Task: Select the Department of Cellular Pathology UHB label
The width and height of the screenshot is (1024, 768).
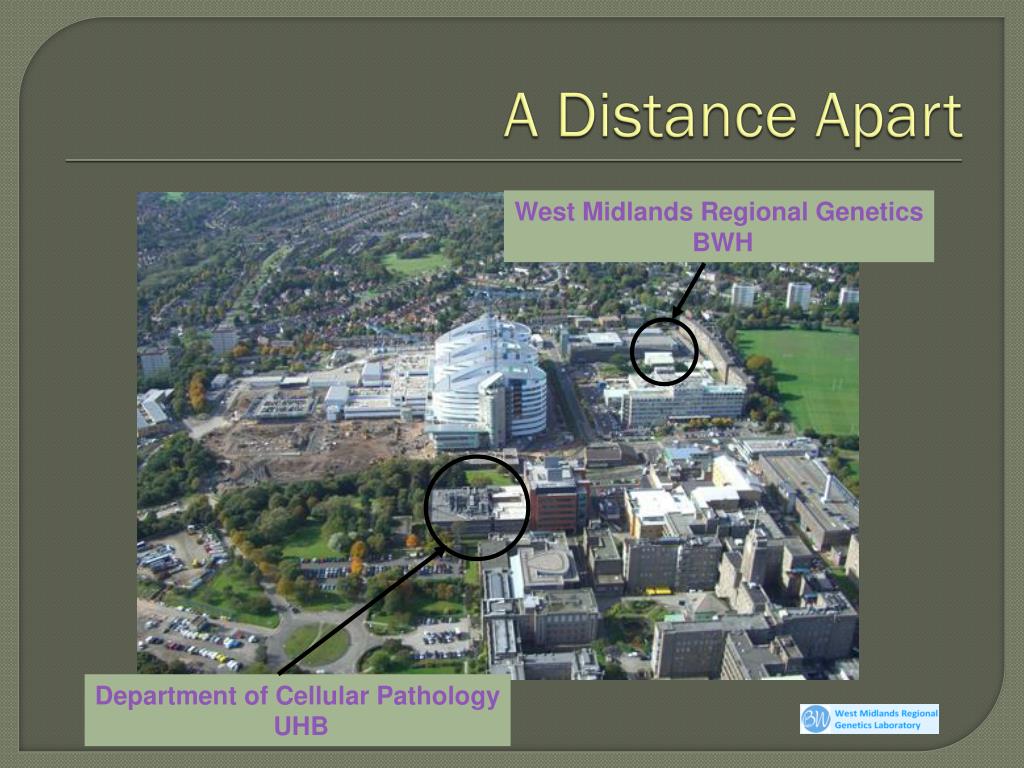Action: click(298, 711)
